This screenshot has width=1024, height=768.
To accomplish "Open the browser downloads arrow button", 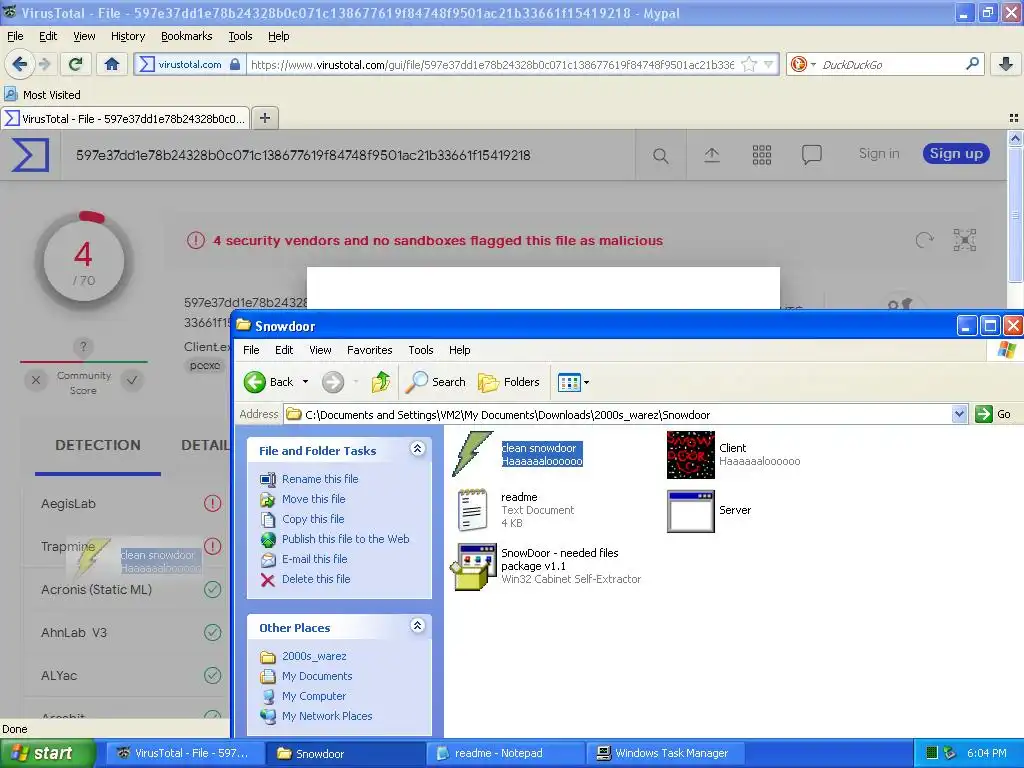I will tap(1006, 64).
